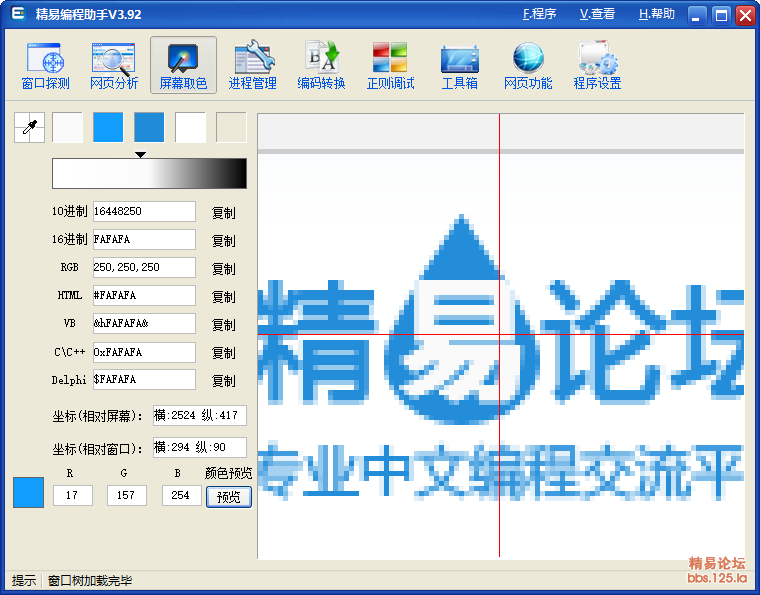Click the 窗口树加载完毕 status text
This screenshot has height=595, width=760.
pyautogui.click(x=90, y=580)
